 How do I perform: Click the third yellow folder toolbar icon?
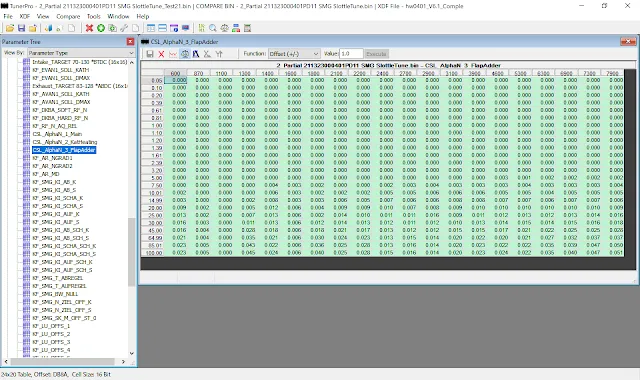[33, 28]
